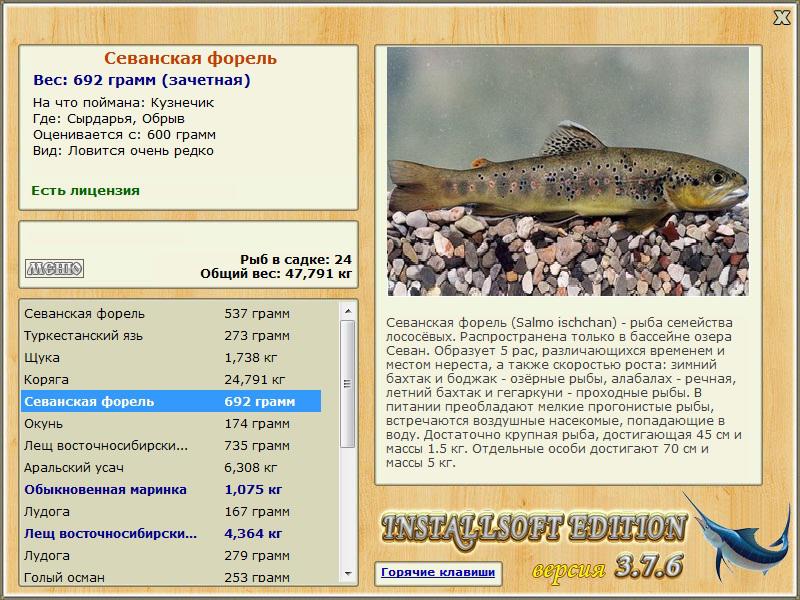Close the fish keepnet window with X
The width and height of the screenshot is (800, 600).
(x=781, y=18)
